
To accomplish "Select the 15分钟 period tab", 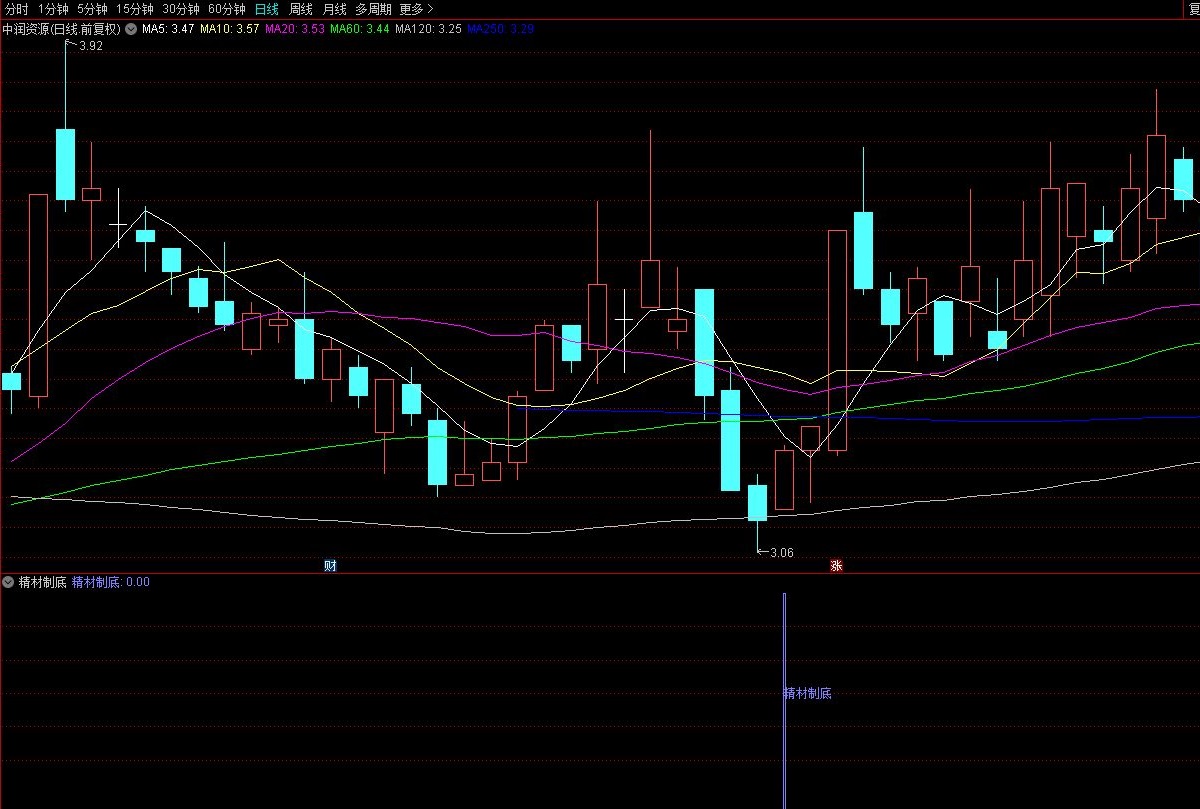I will (135, 9).
